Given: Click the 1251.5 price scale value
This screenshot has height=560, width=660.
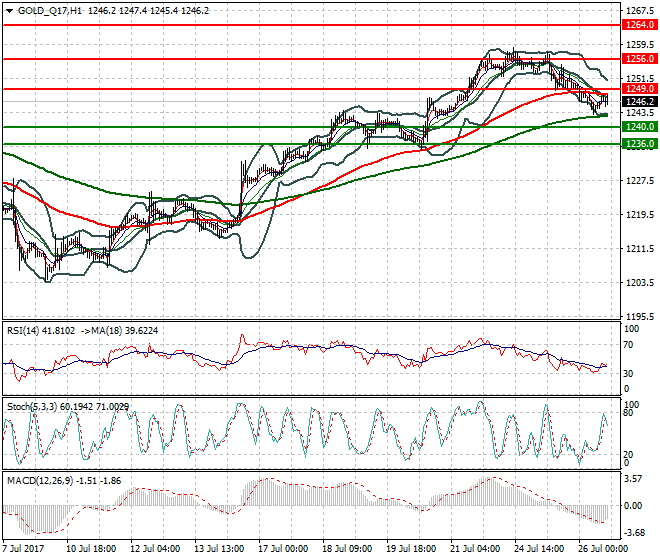Looking at the screenshot, I should [640, 79].
